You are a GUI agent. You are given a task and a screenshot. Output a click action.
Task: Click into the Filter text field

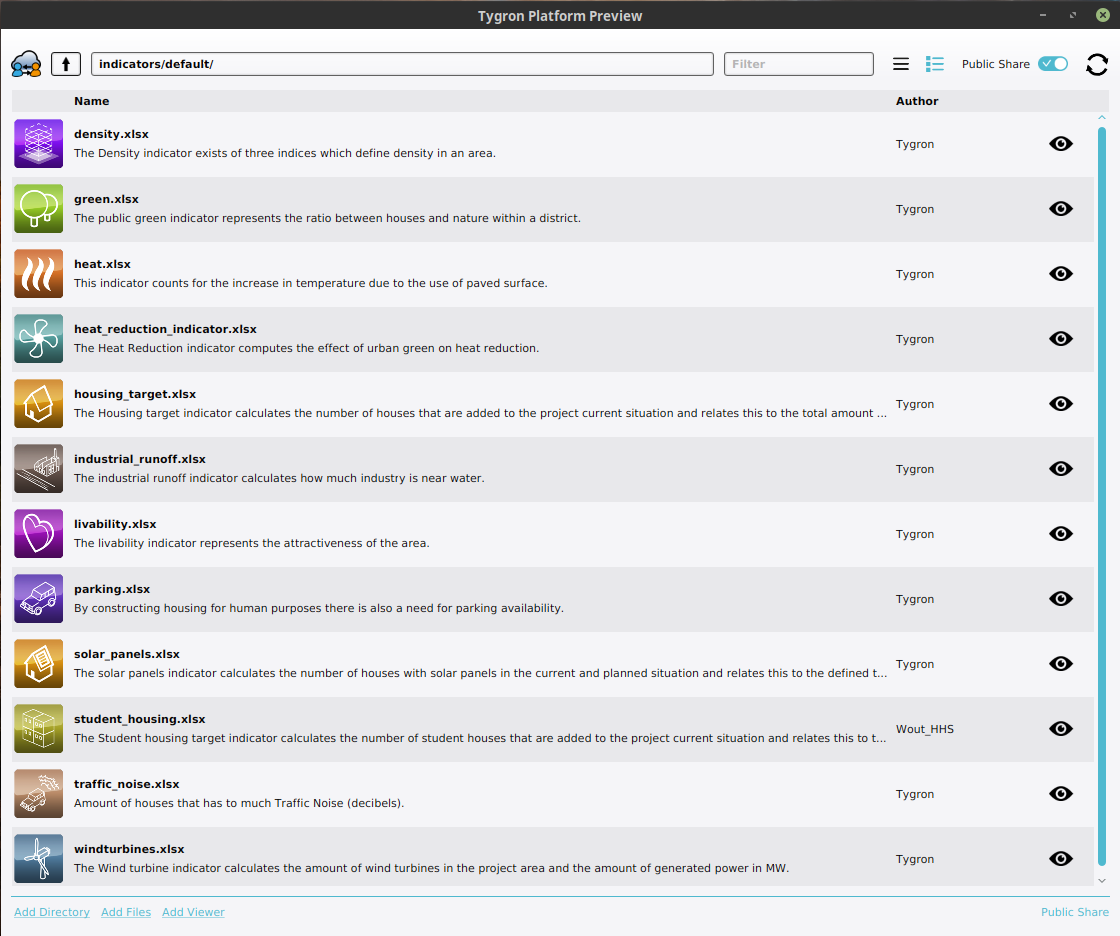click(x=798, y=64)
